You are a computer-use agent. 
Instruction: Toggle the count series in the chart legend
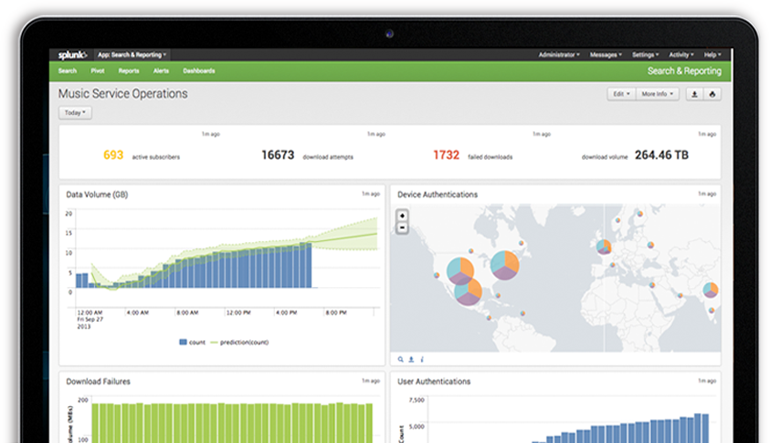pos(192,342)
